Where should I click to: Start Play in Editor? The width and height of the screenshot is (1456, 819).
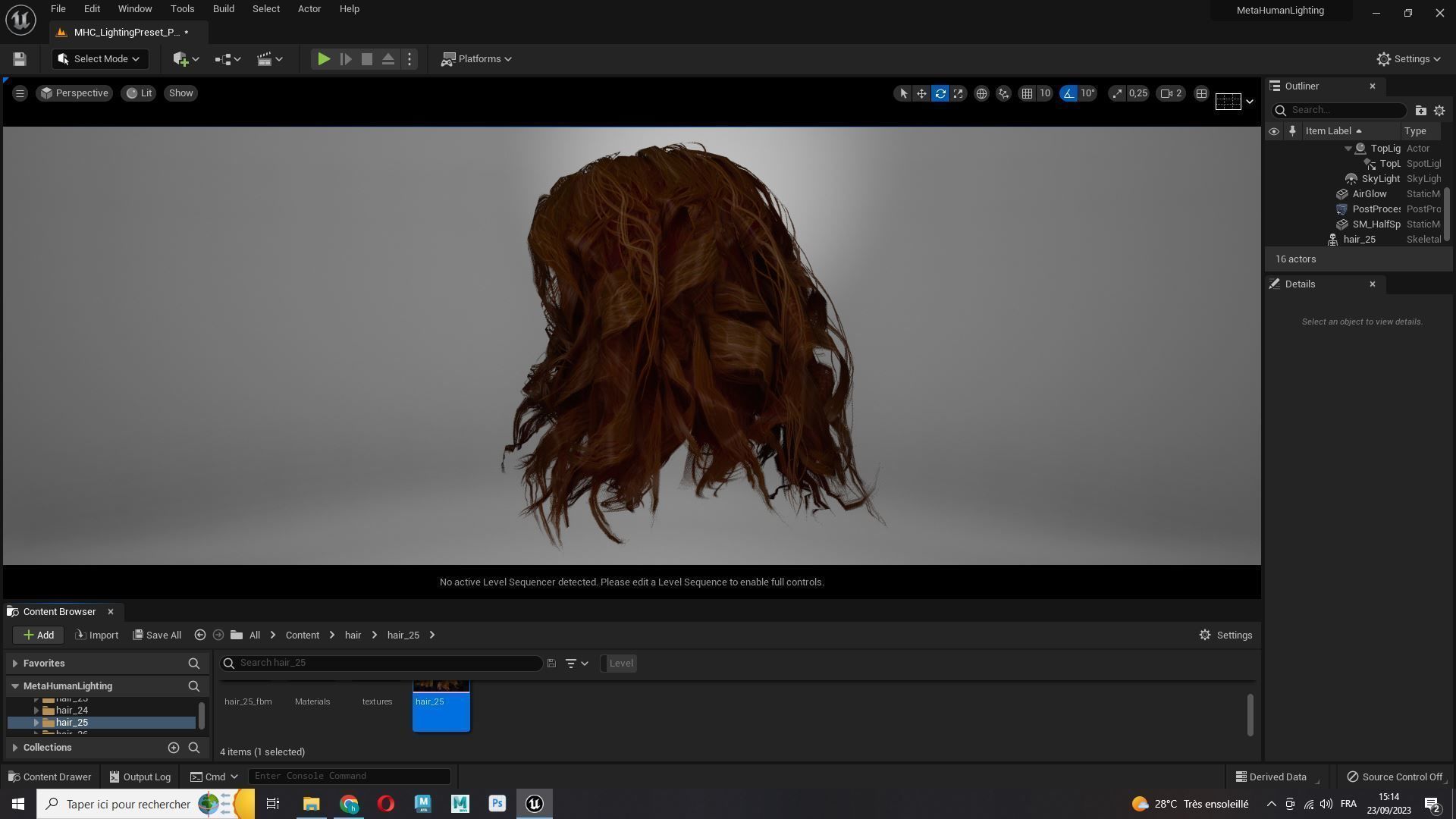[324, 59]
